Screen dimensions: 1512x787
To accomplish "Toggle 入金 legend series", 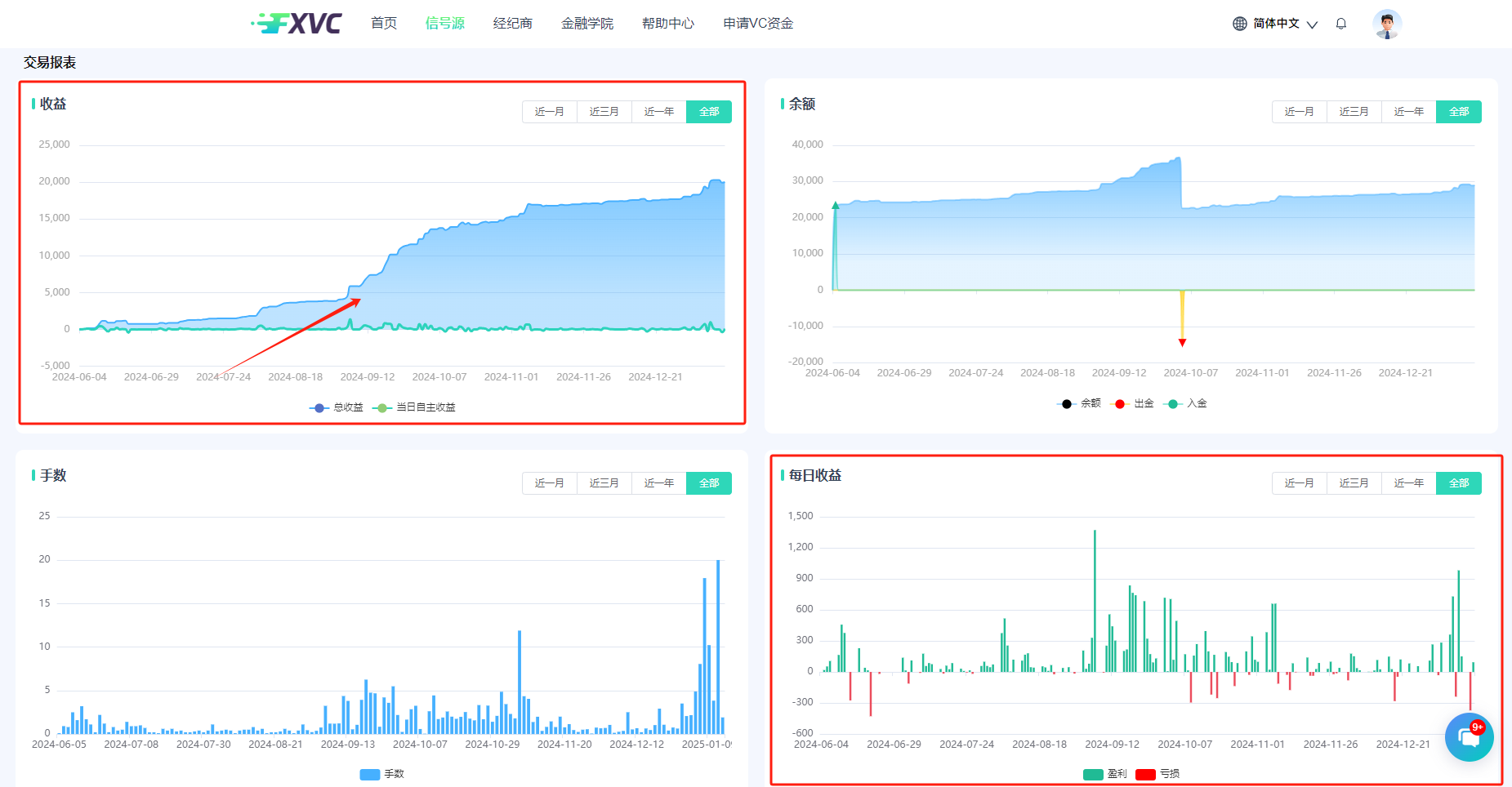I will 1186,403.
